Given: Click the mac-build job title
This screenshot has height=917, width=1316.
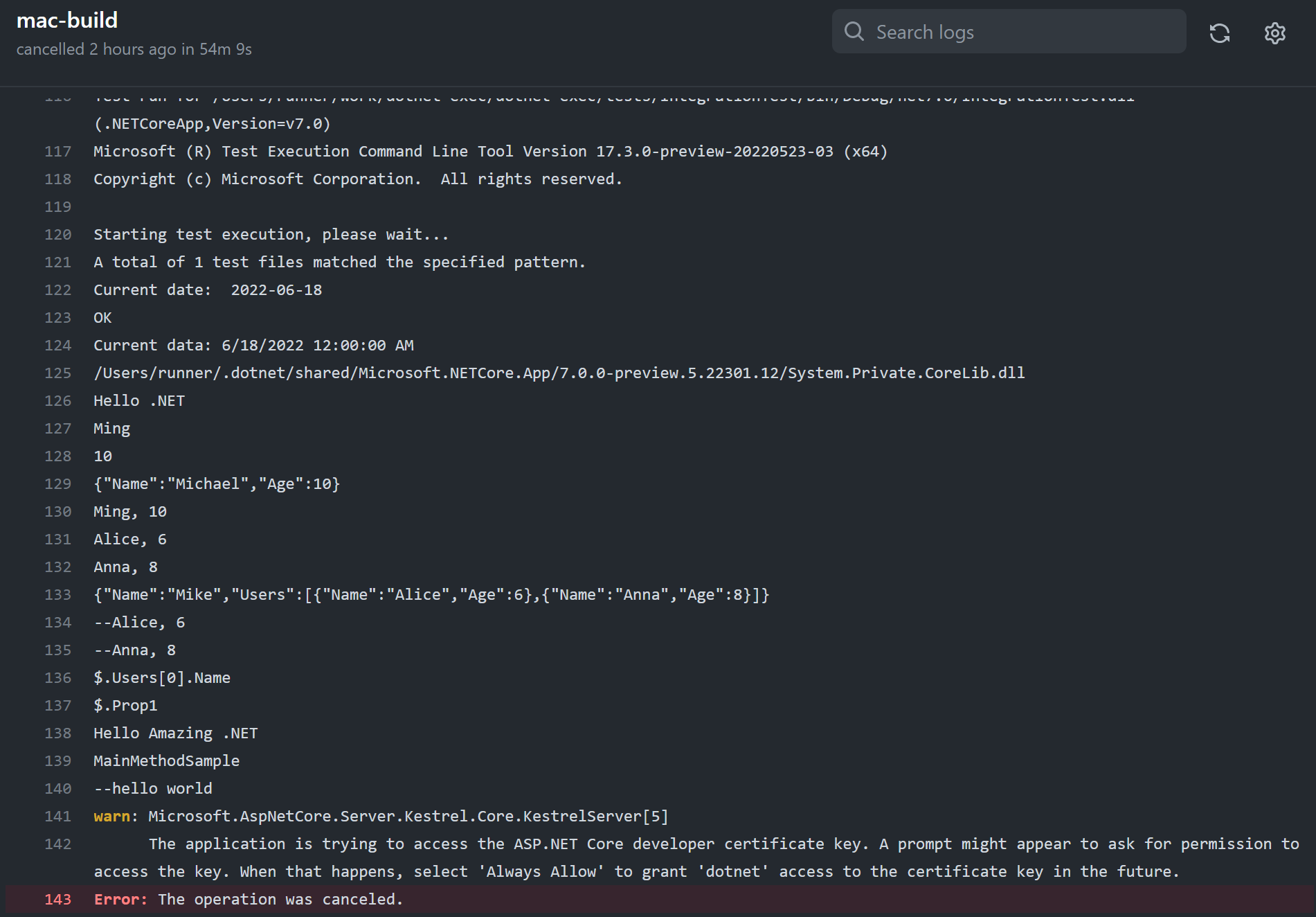Looking at the screenshot, I should point(67,20).
